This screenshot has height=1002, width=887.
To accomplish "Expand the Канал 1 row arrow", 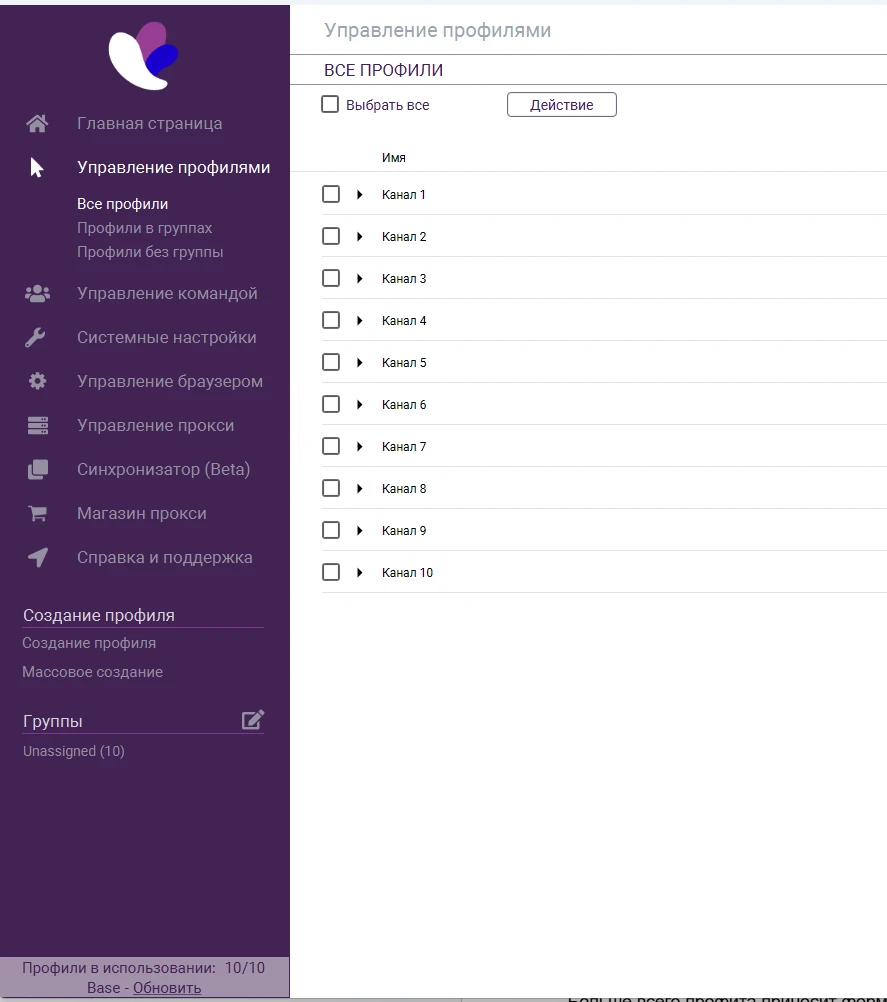I will click(360, 194).
